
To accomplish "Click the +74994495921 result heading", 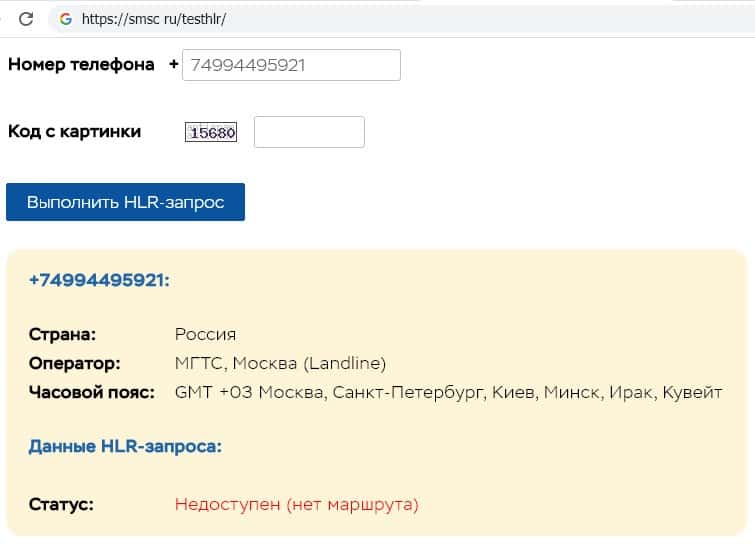I will tap(100, 280).
